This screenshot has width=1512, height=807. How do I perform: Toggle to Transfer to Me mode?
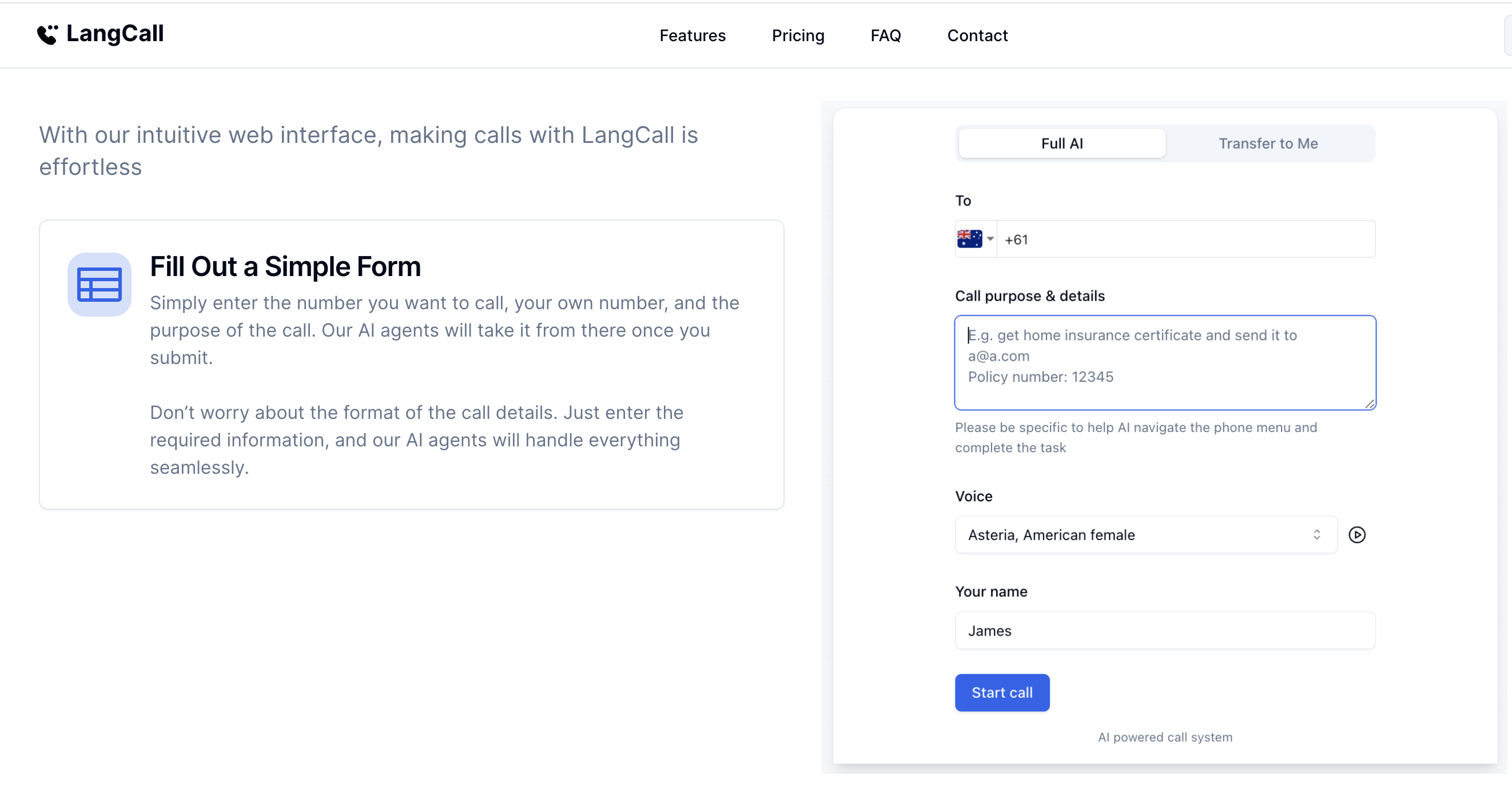point(1267,142)
